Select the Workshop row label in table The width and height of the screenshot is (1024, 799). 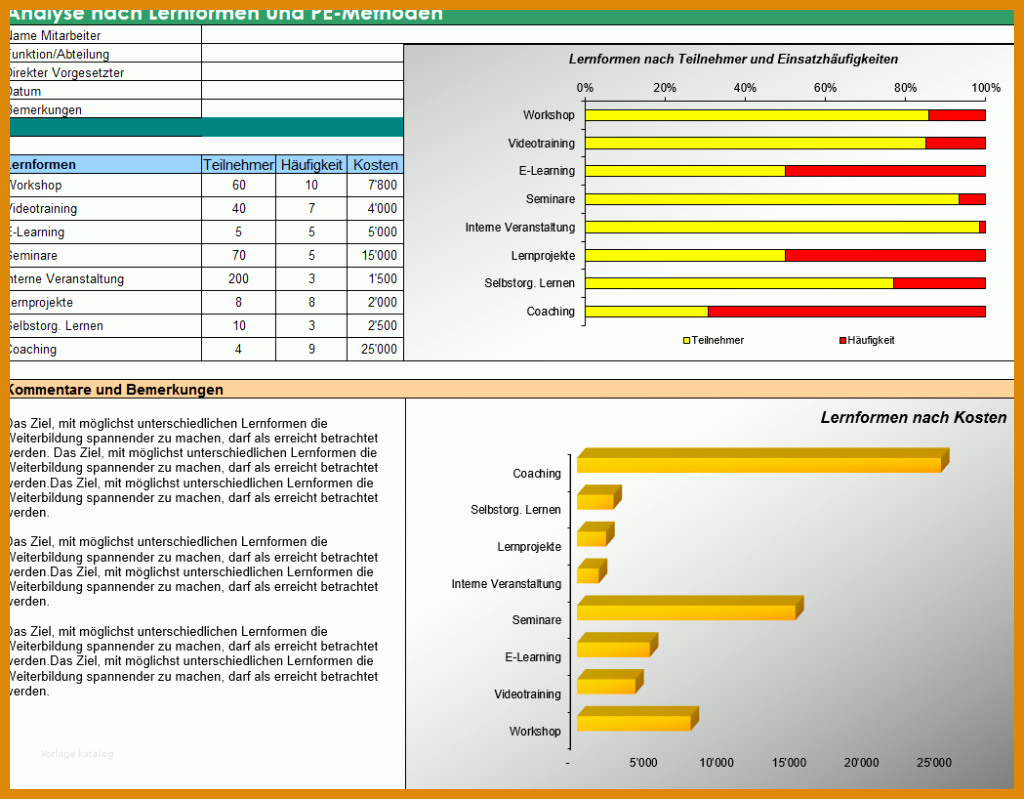tap(105, 185)
